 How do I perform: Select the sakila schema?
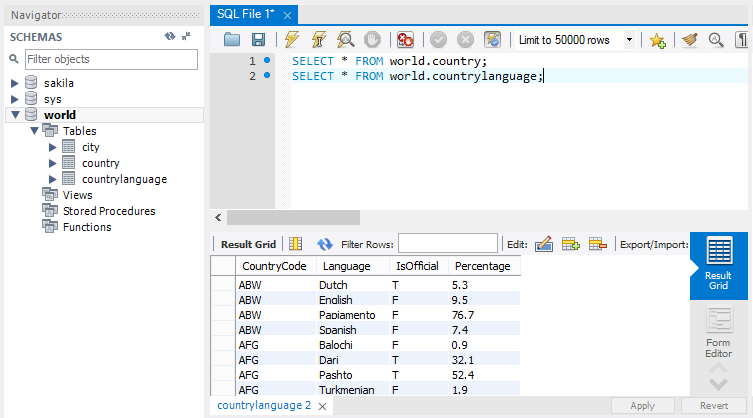[59, 83]
